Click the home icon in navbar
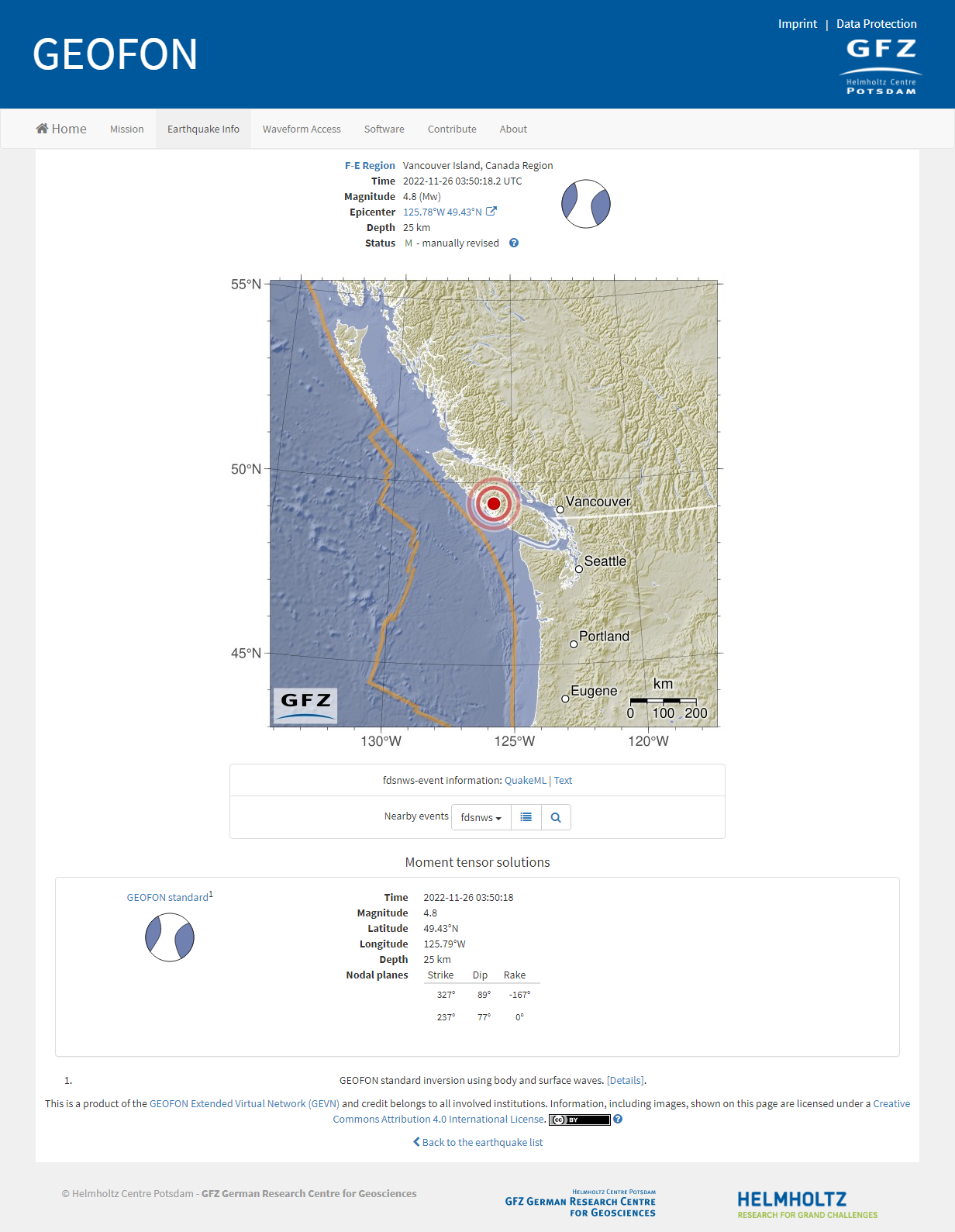This screenshot has width=955, height=1232. (x=43, y=129)
